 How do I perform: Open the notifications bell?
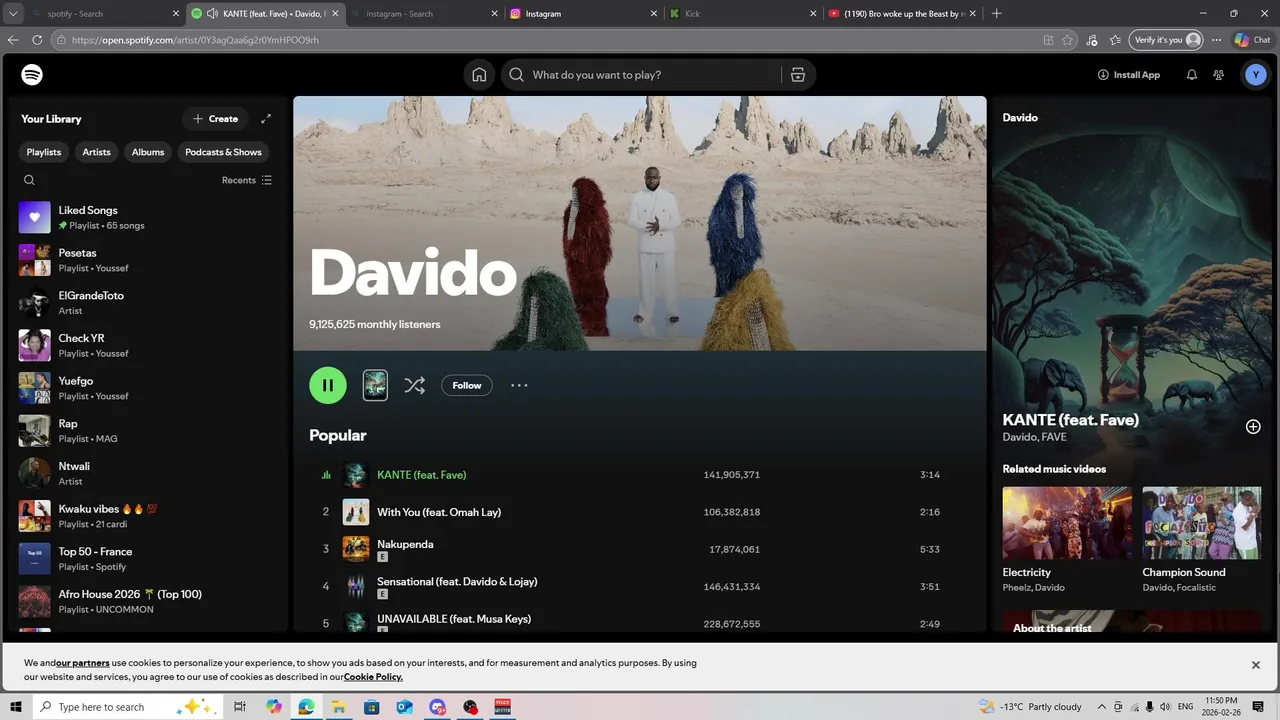click(x=1191, y=75)
